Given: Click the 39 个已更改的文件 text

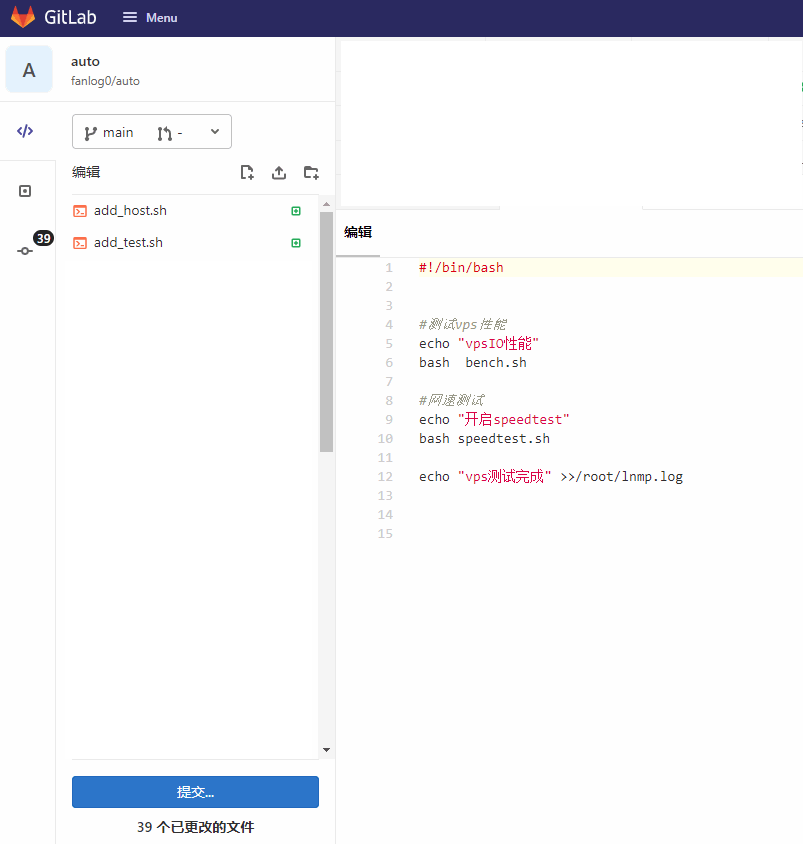Looking at the screenshot, I should tap(195, 827).
